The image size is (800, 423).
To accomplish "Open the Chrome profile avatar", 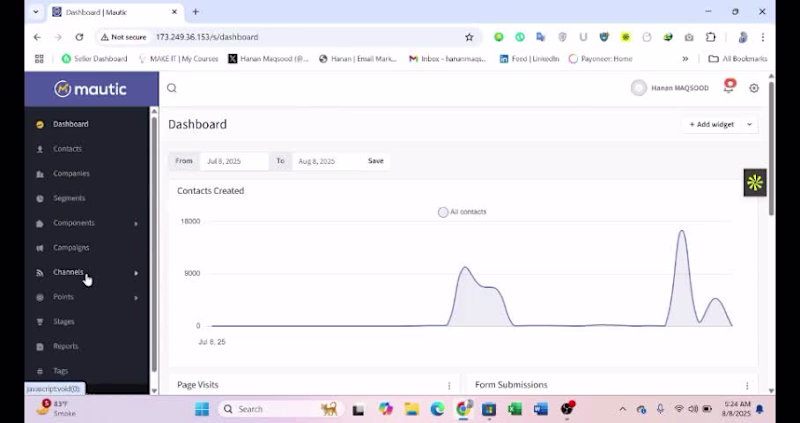I will [742, 37].
